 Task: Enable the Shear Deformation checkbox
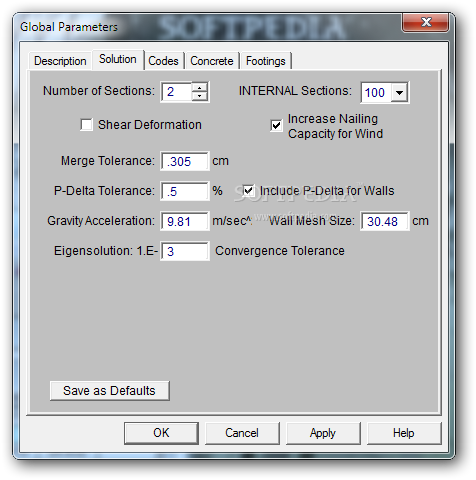87,125
